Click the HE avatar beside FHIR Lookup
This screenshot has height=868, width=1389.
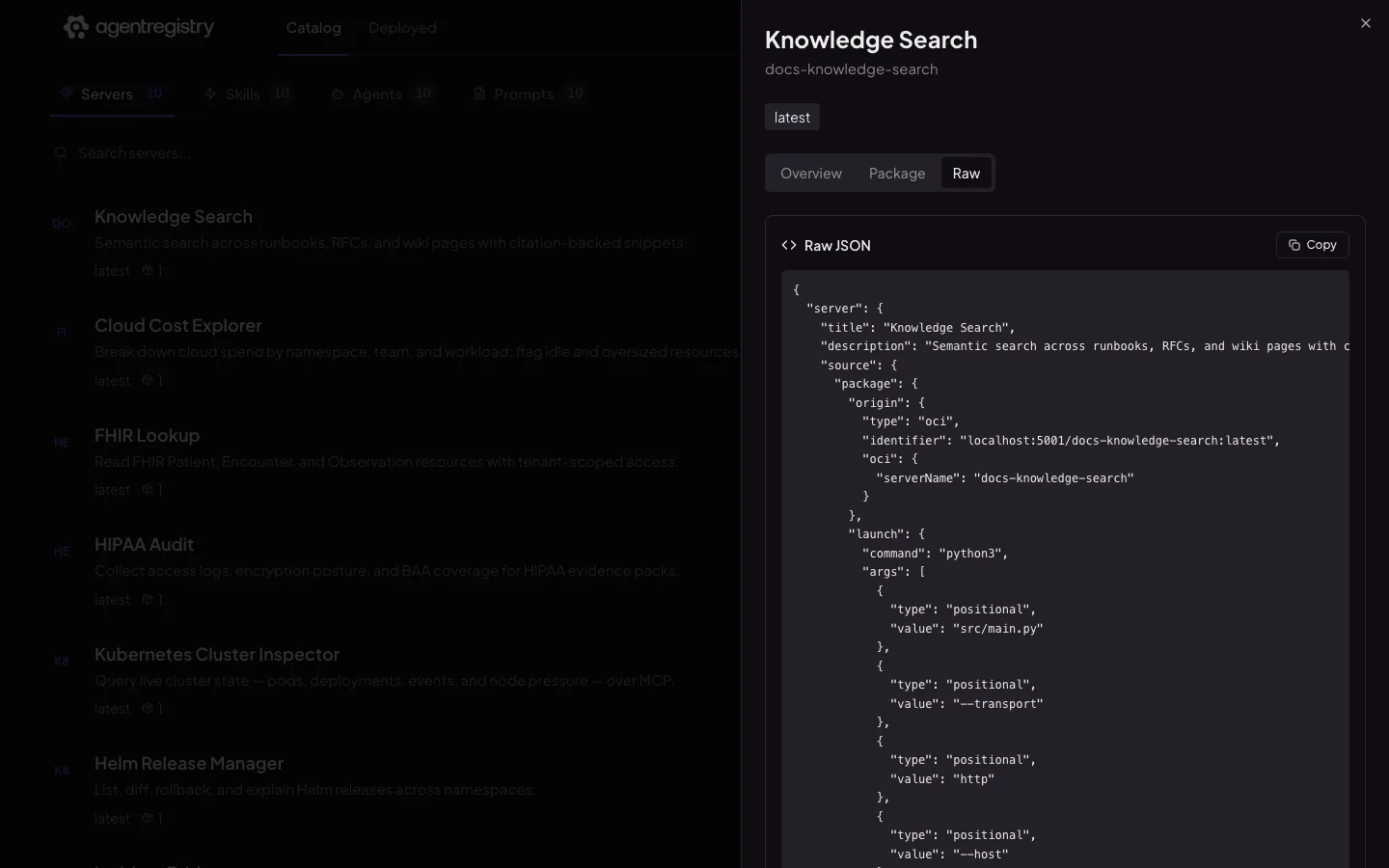coord(62,443)
